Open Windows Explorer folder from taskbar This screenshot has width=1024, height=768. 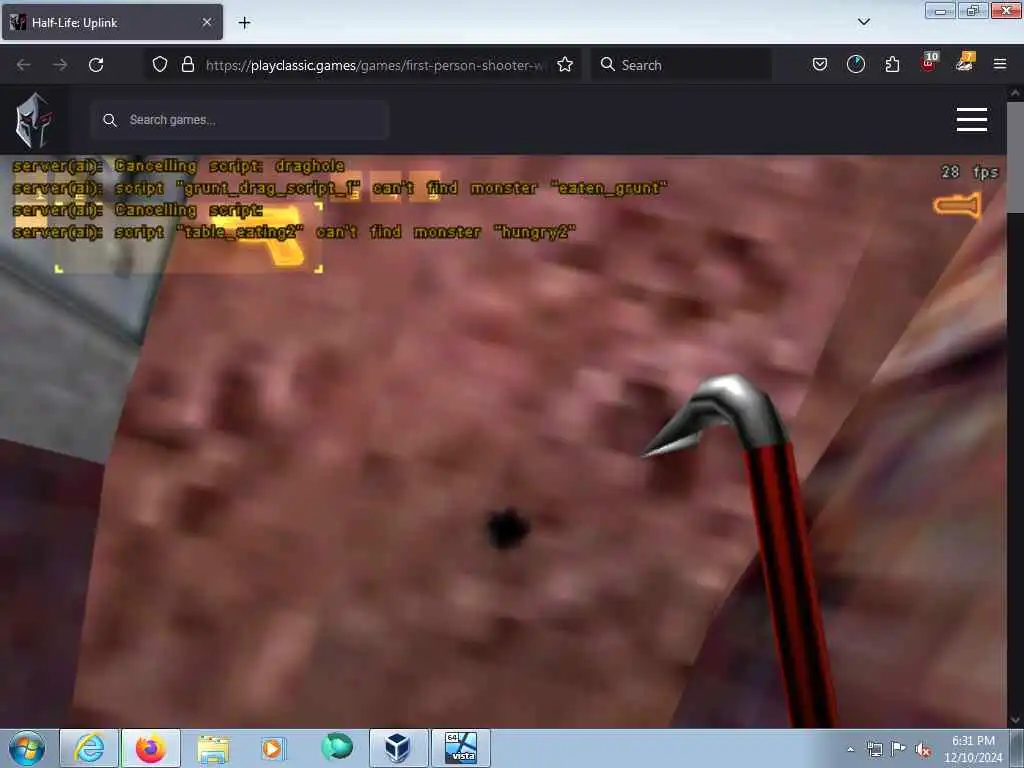[x=213, y=749]
